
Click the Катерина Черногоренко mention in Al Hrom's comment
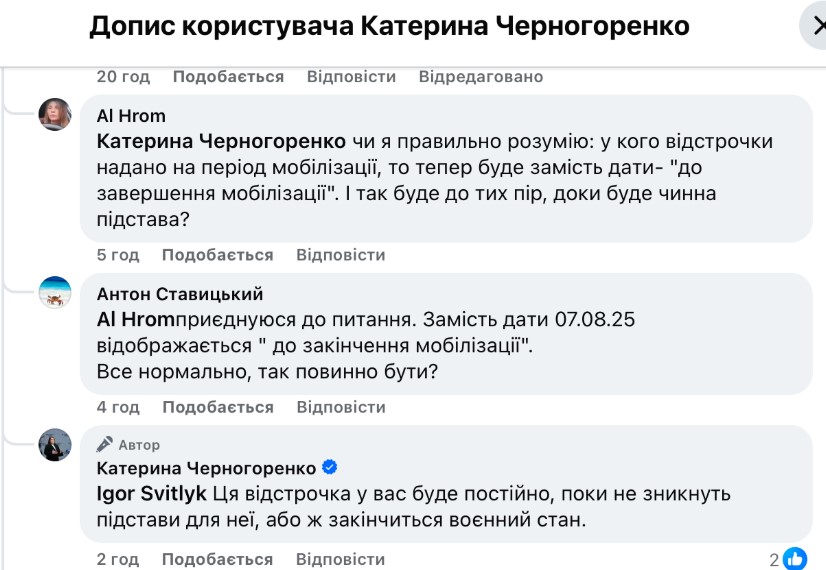pos(221,142)
